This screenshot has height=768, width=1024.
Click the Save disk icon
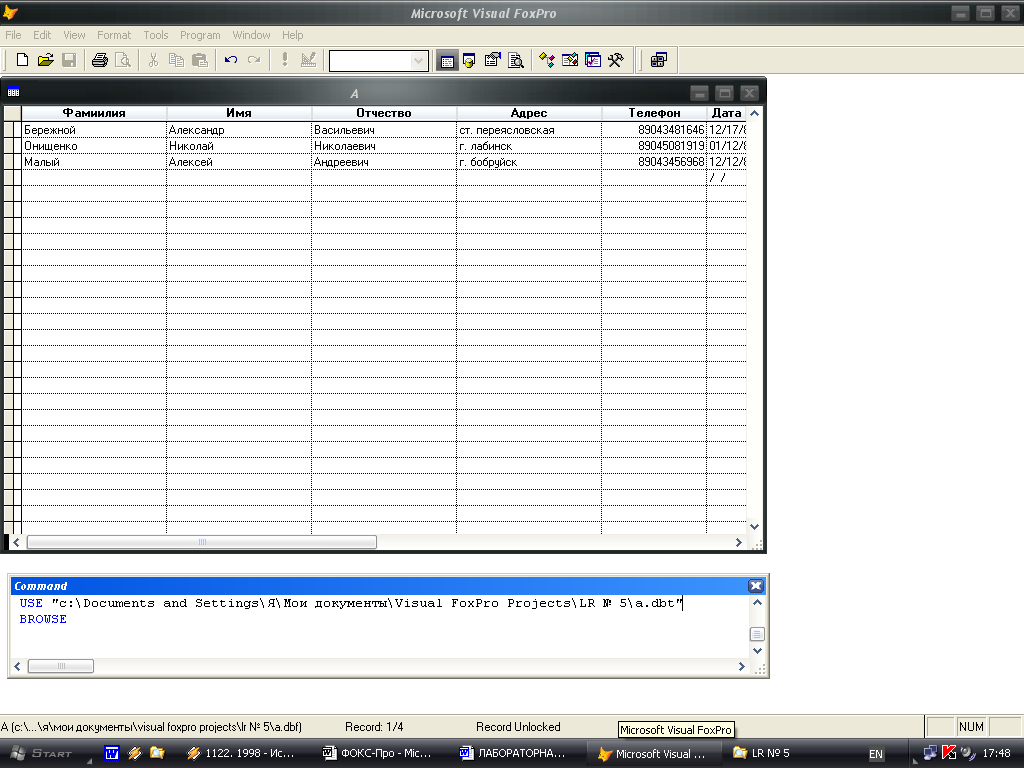(x=69, y=60)
